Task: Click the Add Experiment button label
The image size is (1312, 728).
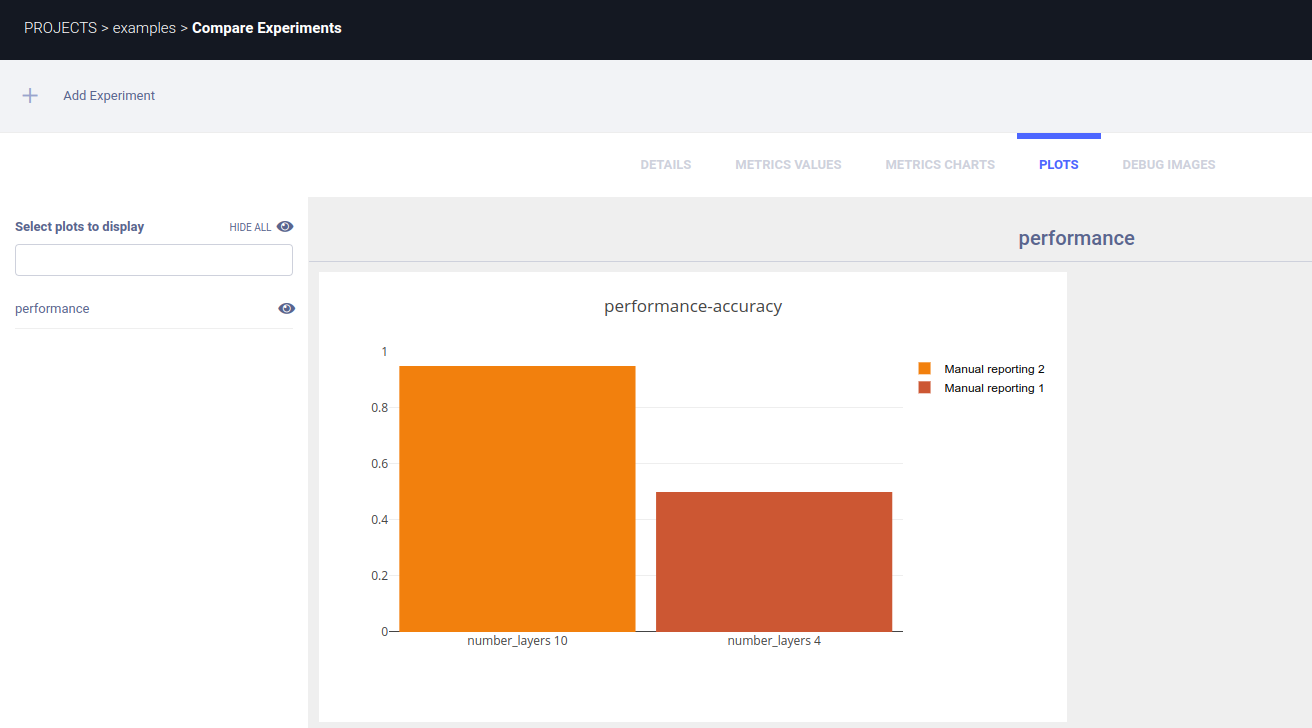Action: [x=109, y=96]
